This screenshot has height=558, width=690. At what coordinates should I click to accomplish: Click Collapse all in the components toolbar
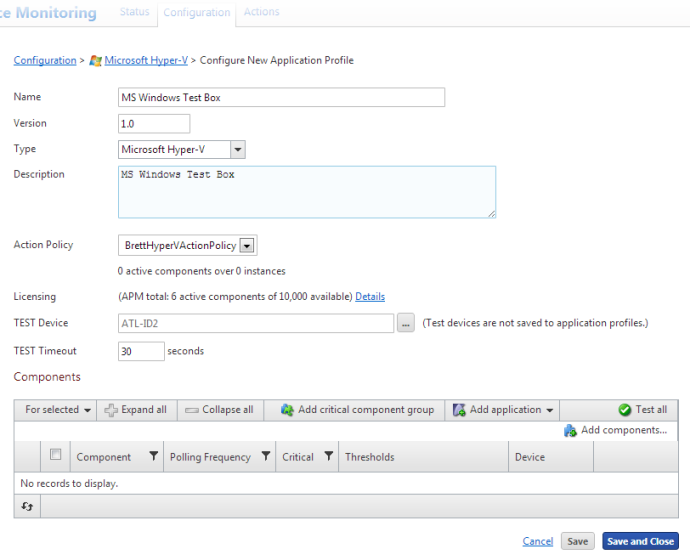tap(220, 410)
